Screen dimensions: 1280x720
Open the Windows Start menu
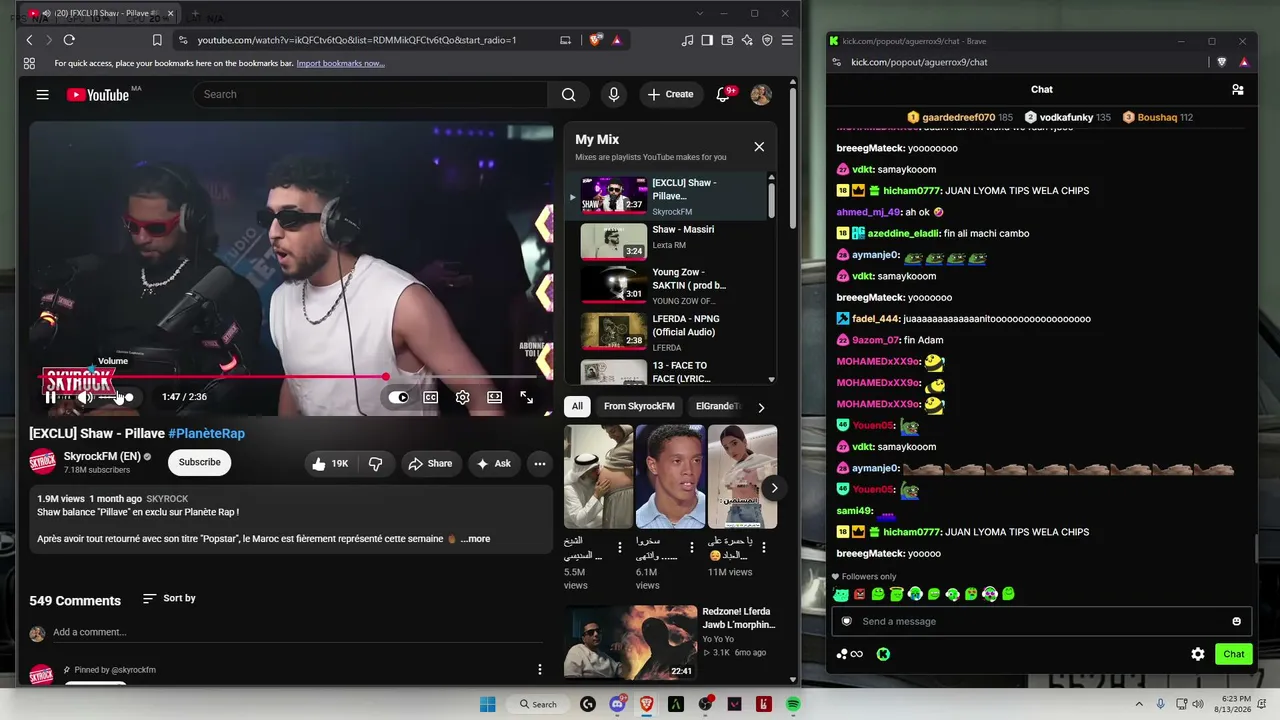pyautogui.click(x=487, y=704)
